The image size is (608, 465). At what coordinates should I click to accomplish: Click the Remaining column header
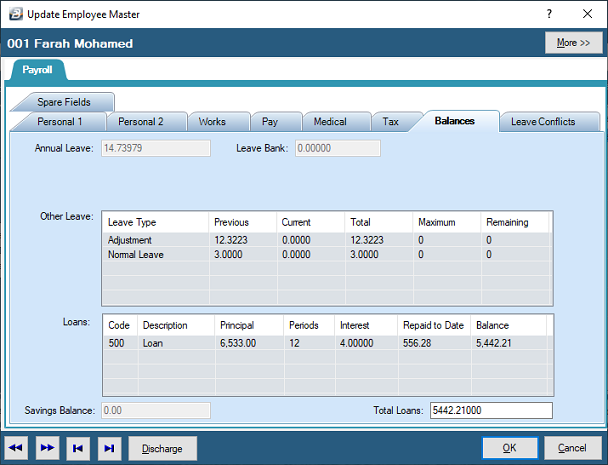tap(515, 222)
